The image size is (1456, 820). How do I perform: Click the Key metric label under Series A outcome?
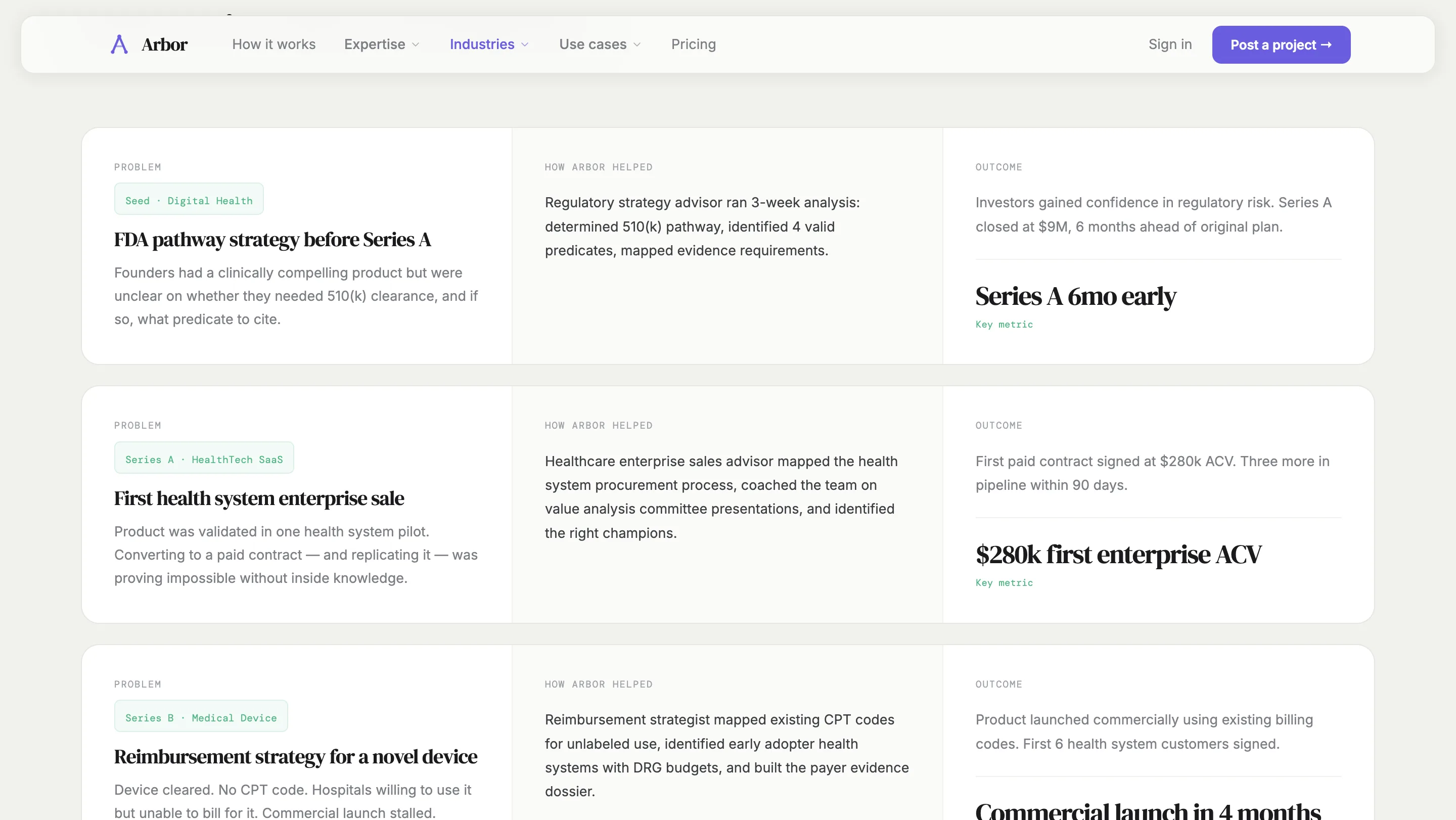1004,325
